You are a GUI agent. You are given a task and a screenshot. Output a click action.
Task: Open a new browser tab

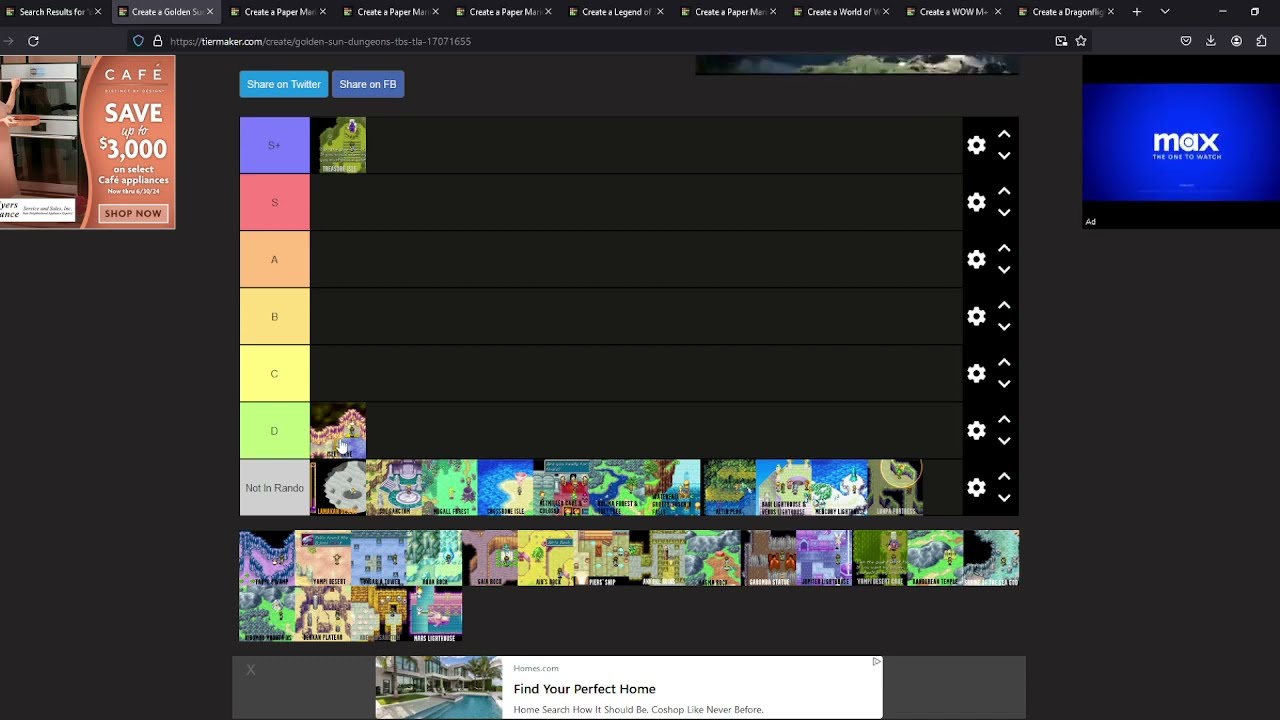click(x=1137, y=12)
